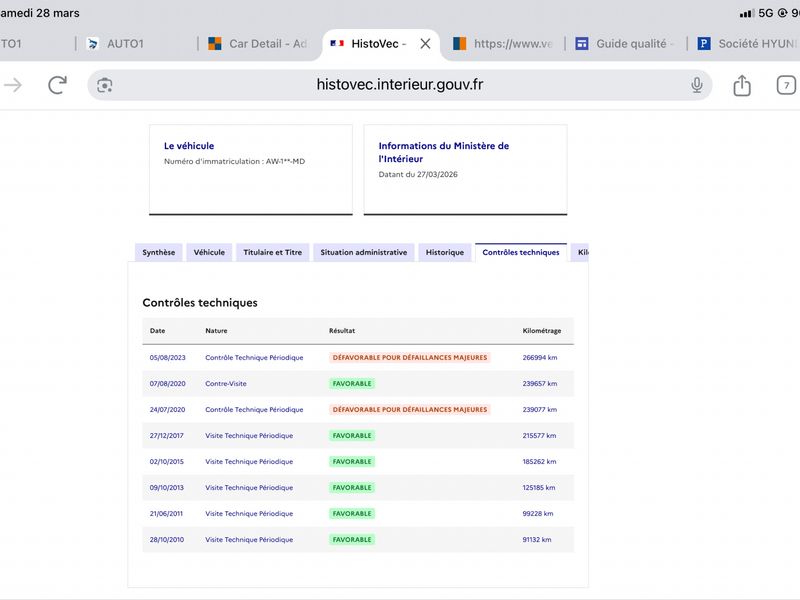The image size is (800, 600).
Task: Open the Situation administrative tab
Action: pos(363,253)
